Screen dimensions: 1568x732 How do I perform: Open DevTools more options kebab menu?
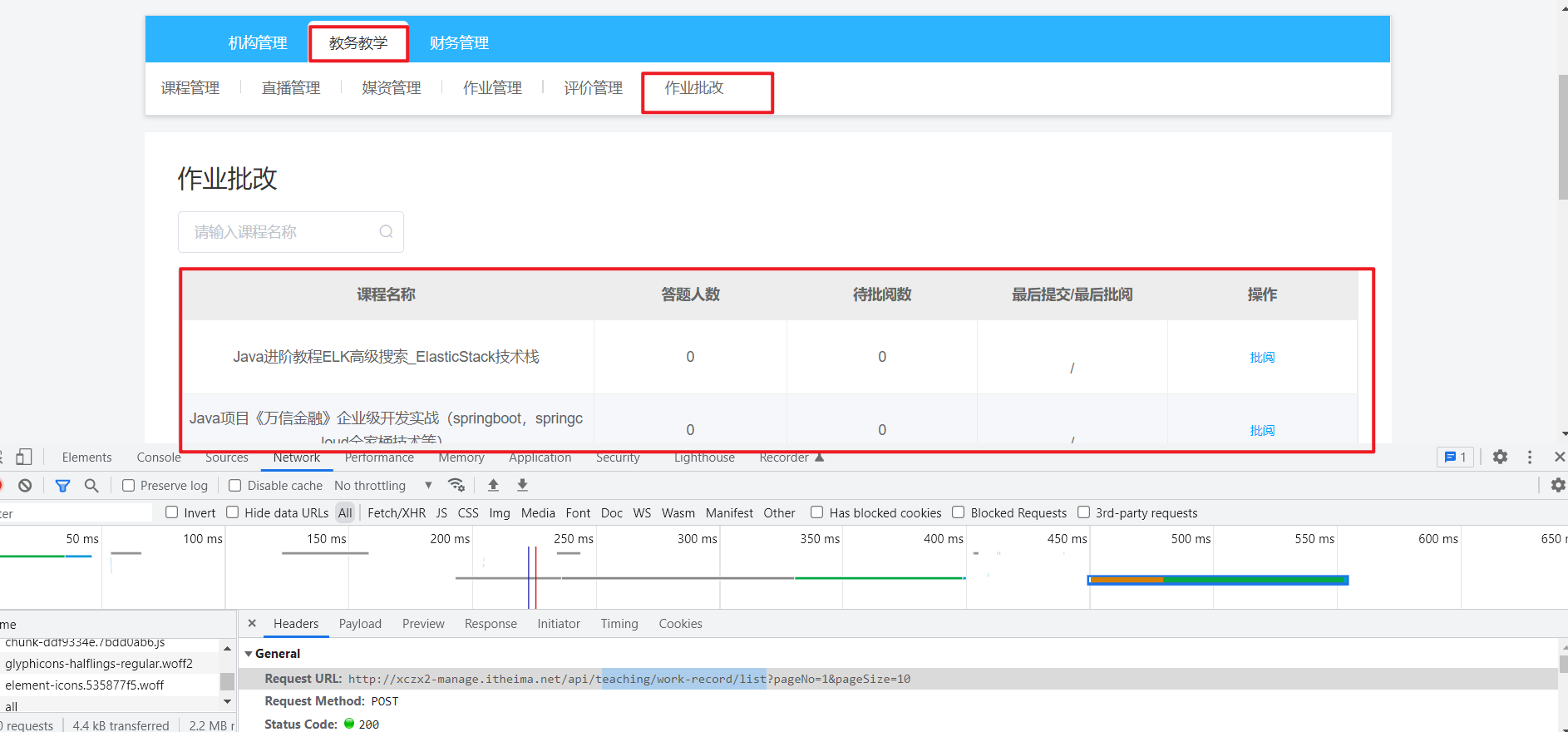pyautogui.click(x=1530, y=457)
